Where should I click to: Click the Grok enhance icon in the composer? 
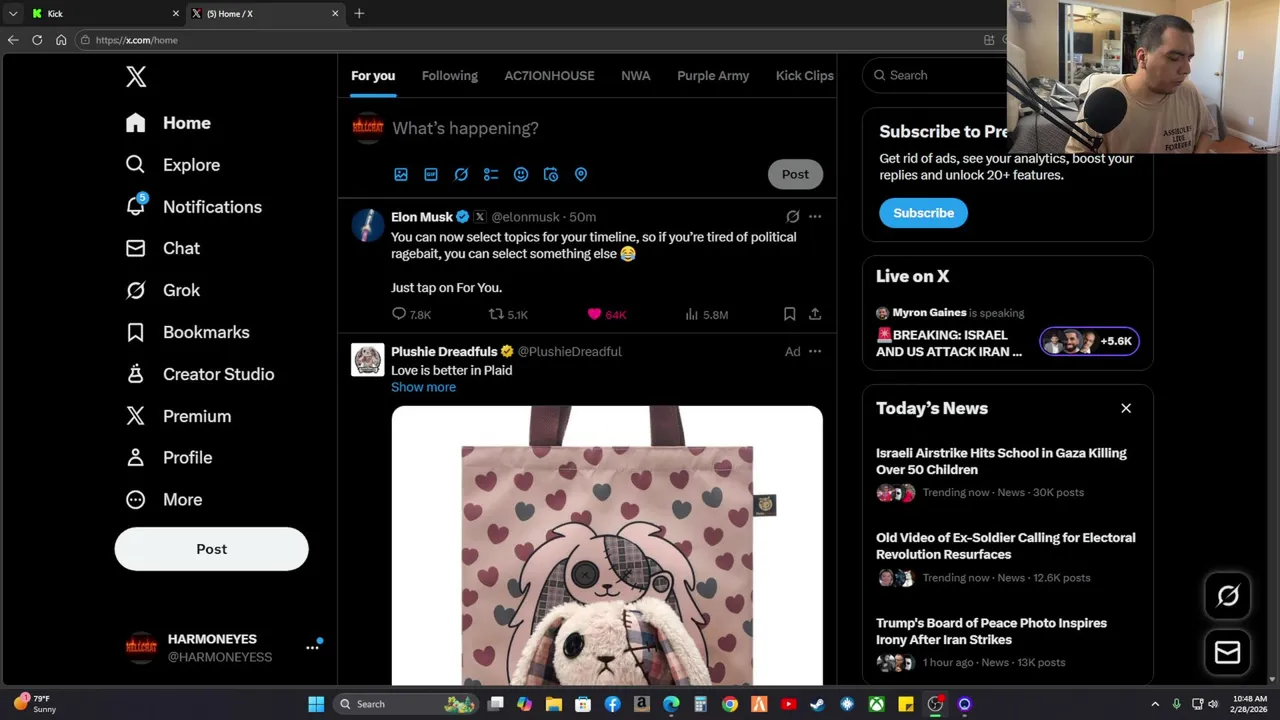coord(461,174)
